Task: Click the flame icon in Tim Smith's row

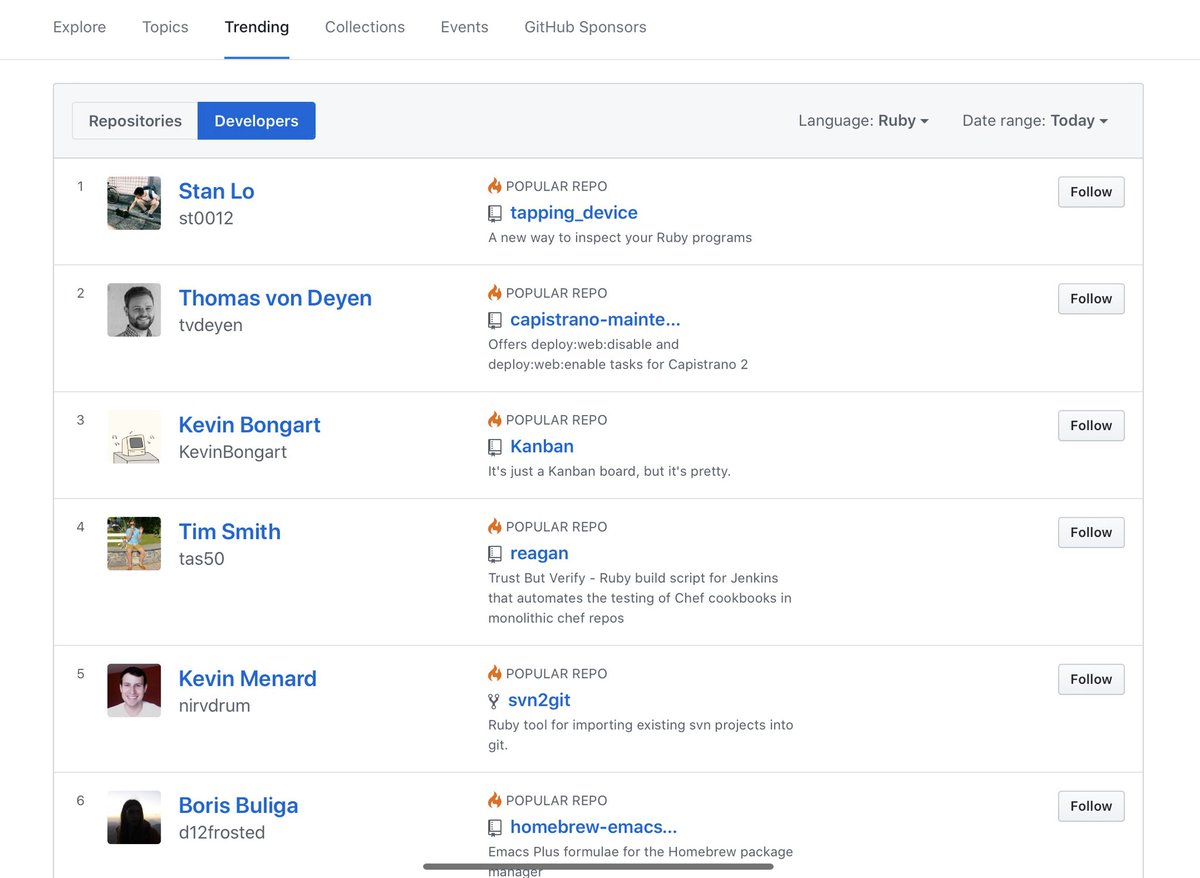Action: [x=494, y=527]
